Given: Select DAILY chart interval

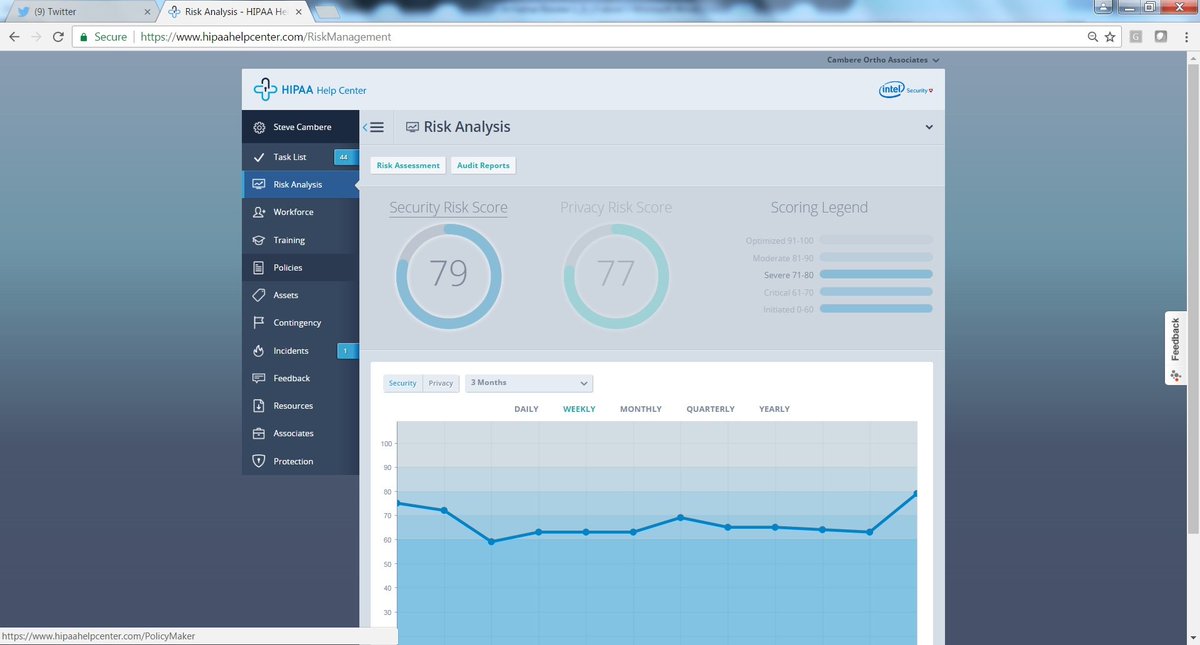Looking at the screenshot, I should tap(526, 409).
